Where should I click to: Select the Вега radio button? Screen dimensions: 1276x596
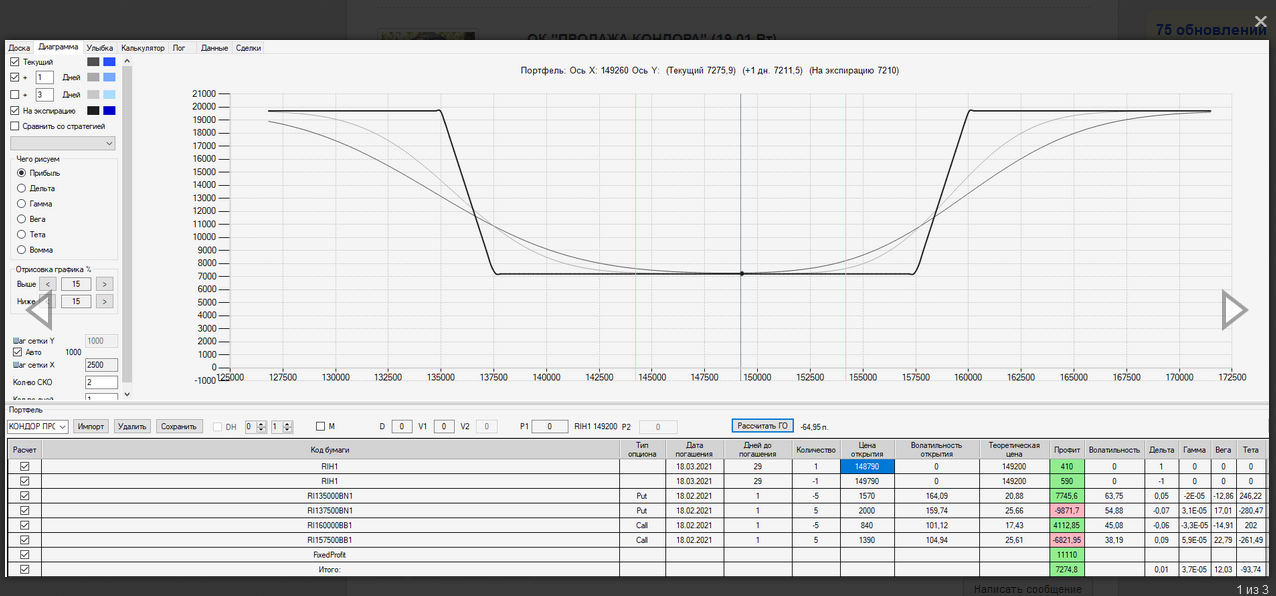coord(21,218)
